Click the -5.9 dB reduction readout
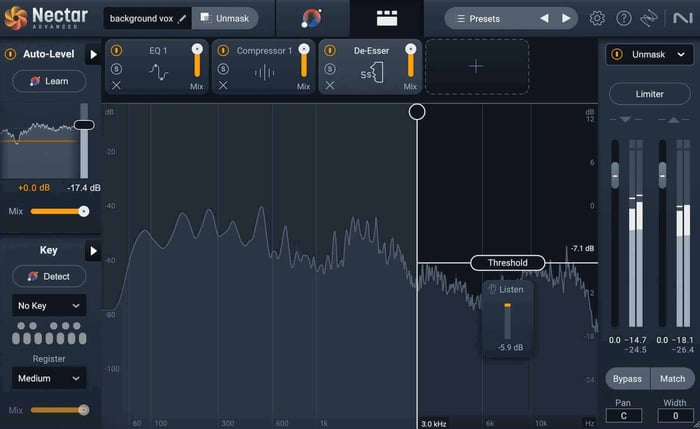 coord(510,347)
